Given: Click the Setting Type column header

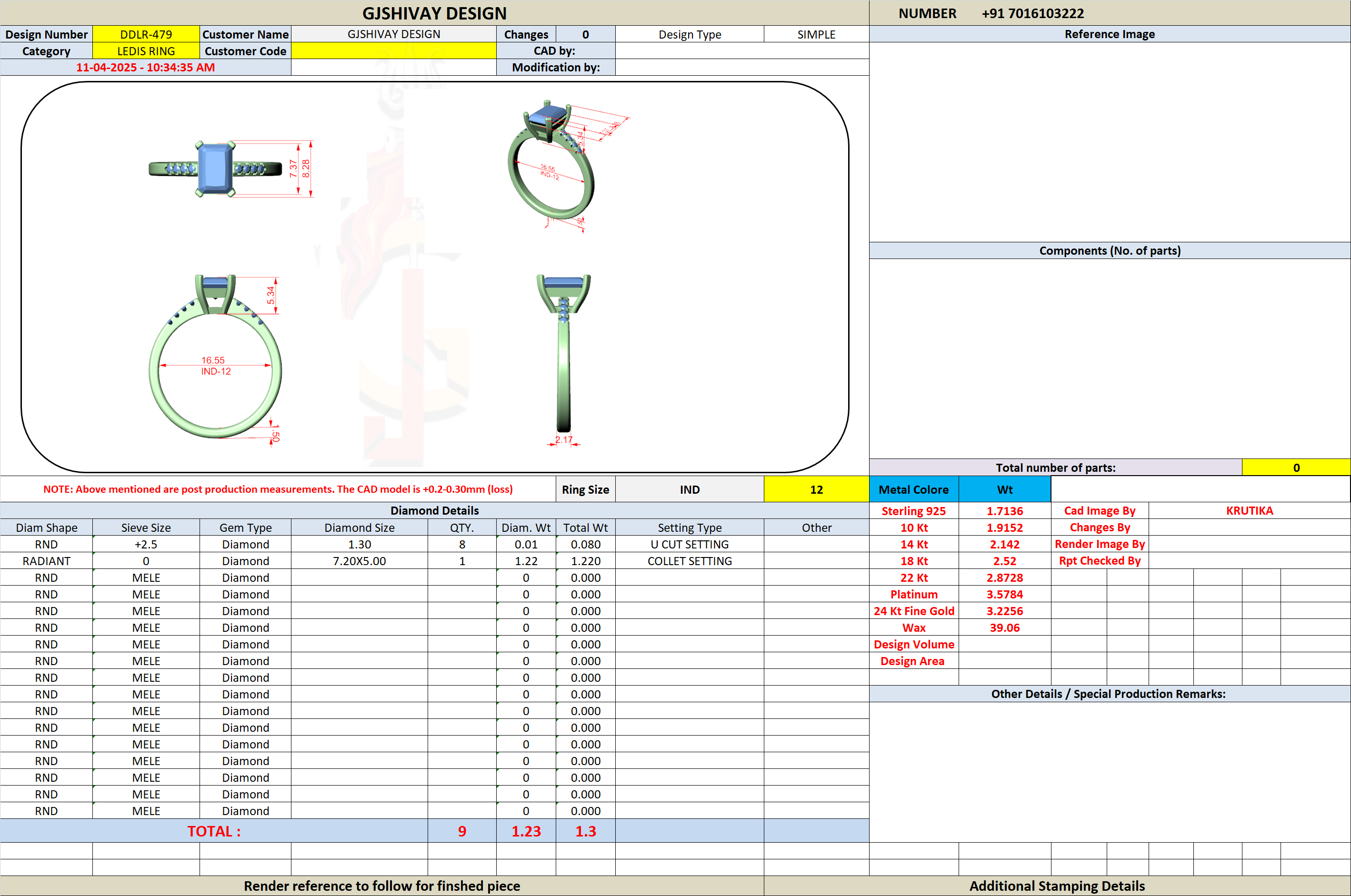Looking at the screenshot, I should (689, 528).
